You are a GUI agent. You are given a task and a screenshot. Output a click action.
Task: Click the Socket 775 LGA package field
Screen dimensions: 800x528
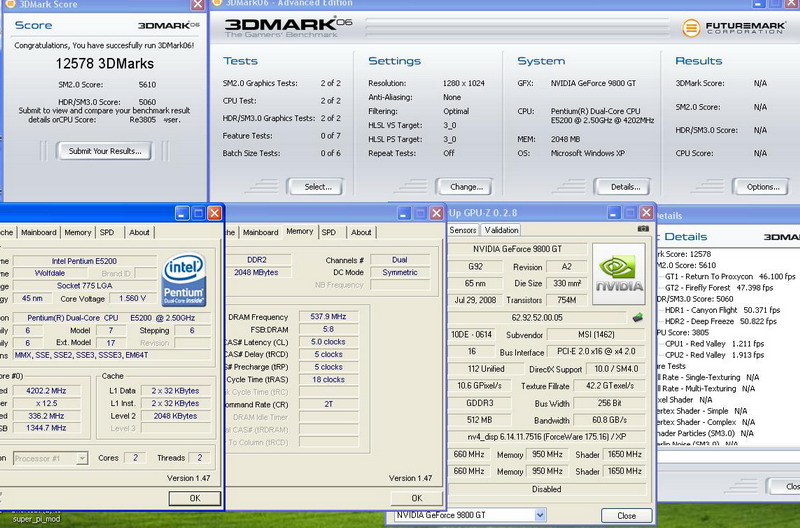84,286
